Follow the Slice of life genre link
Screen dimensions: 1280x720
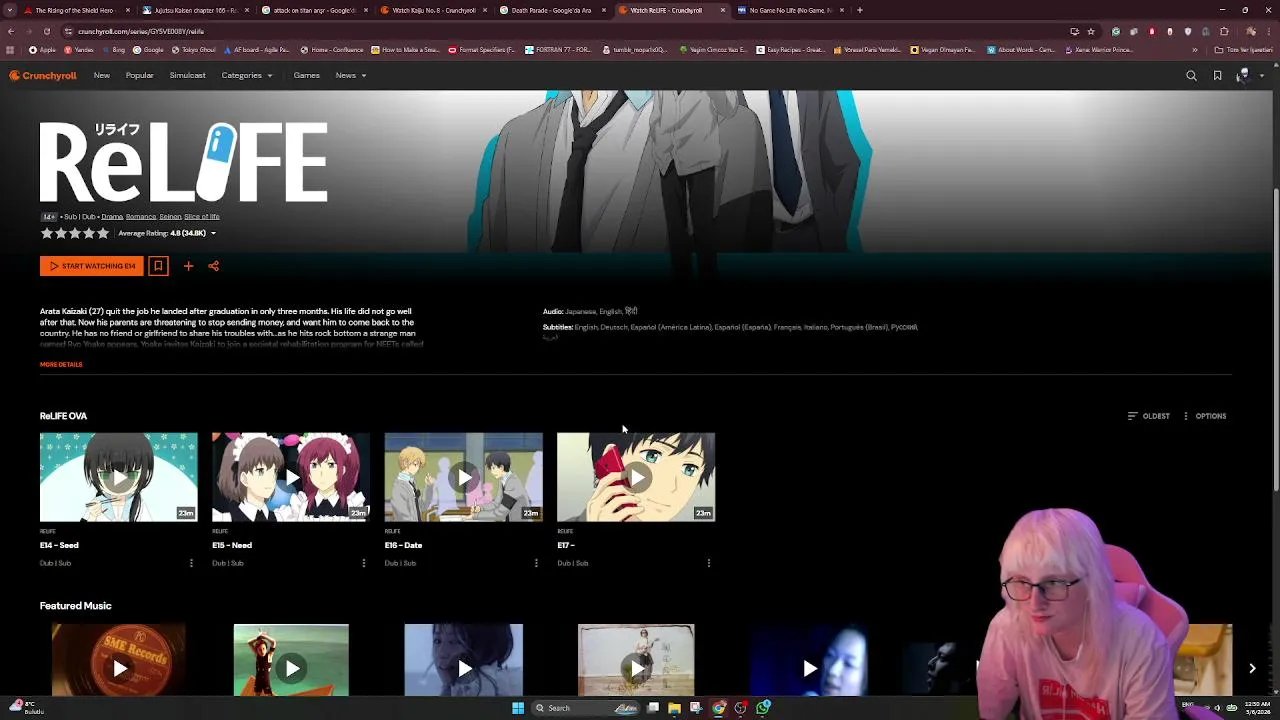coord(201,216)
